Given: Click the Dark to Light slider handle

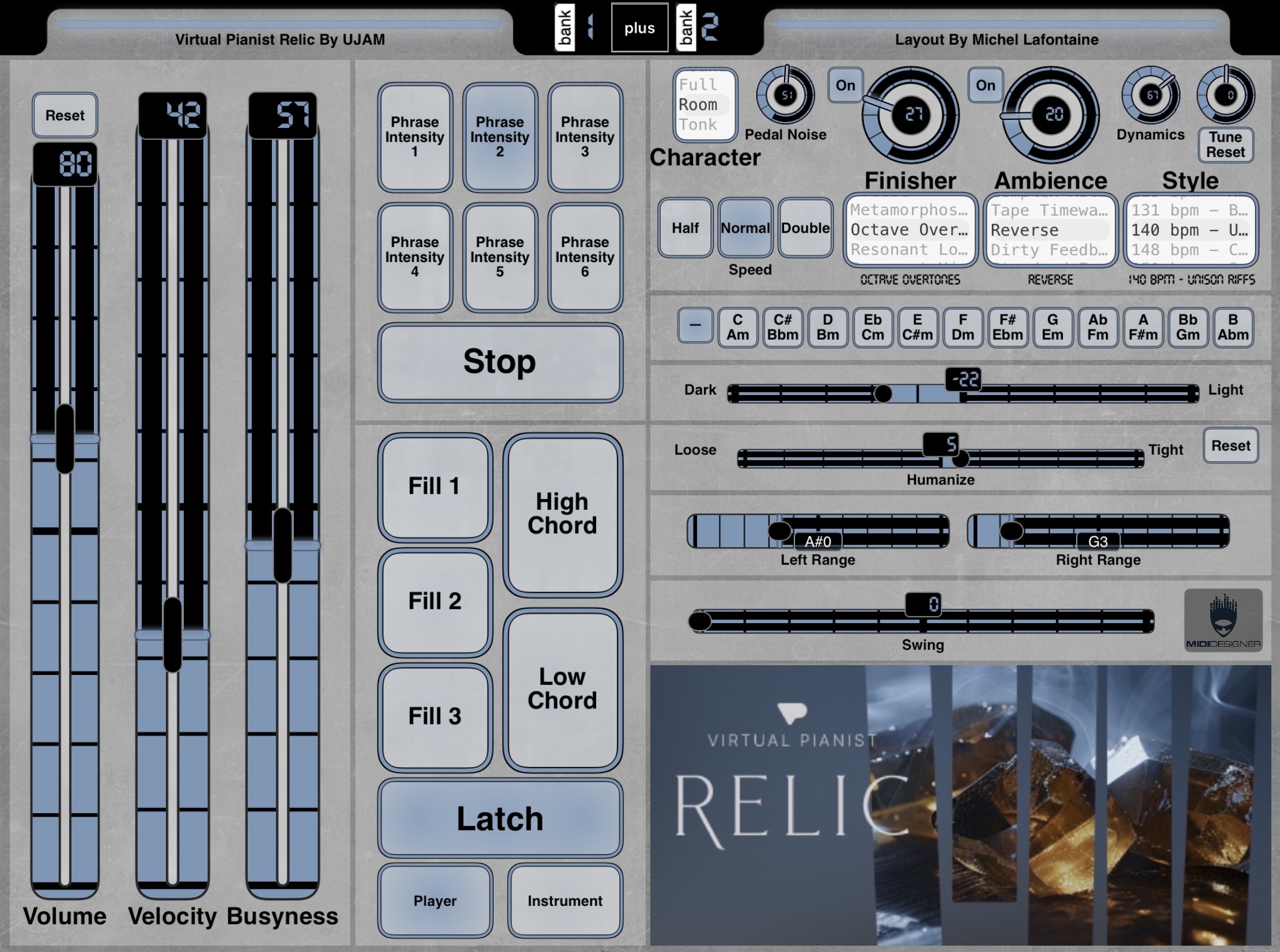Looking at the screenshot, I should tap(883, 393).
